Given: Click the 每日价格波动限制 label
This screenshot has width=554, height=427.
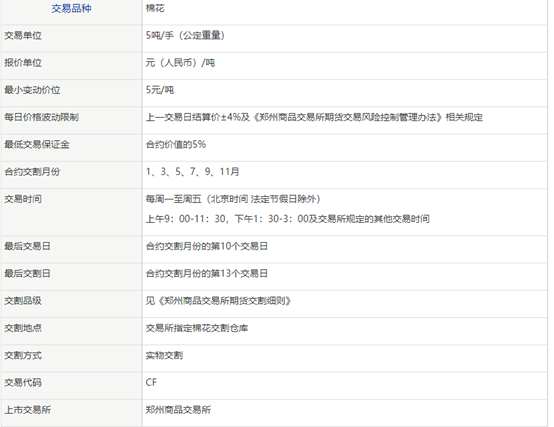Looking at the screenshot, I should pyautogui.click(x=41, y=117).
